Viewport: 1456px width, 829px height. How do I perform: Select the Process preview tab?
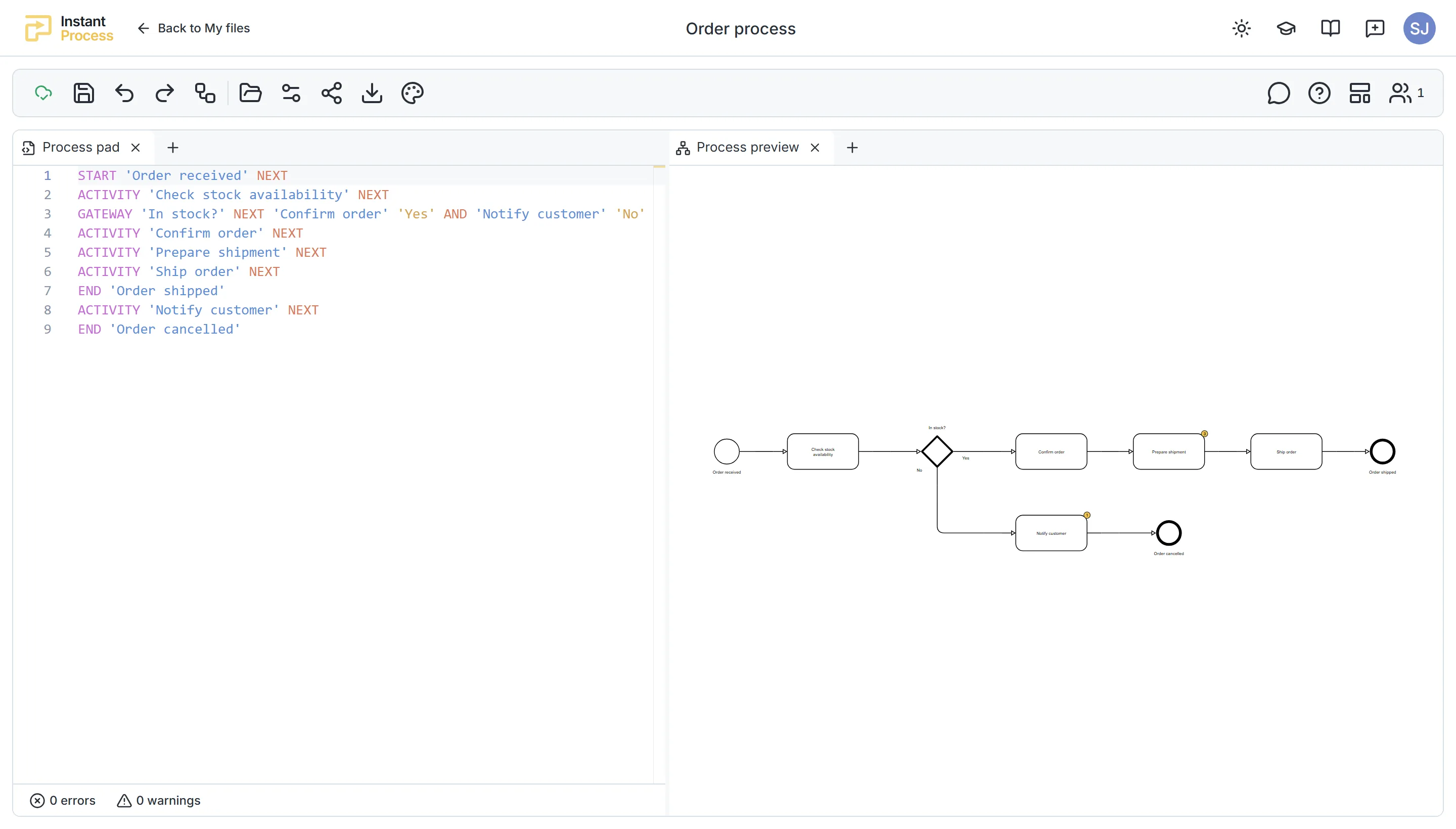point(748,148)
